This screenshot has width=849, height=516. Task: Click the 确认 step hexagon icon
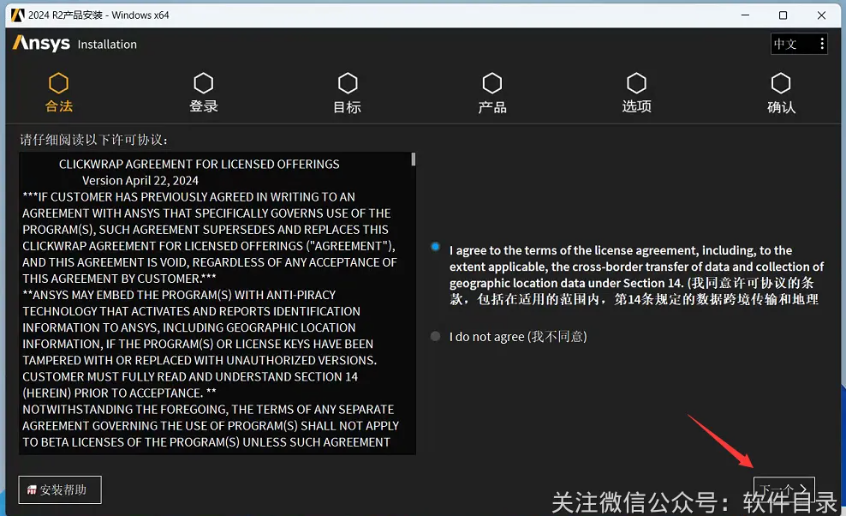pyautogui.click(x=781, y=83)
